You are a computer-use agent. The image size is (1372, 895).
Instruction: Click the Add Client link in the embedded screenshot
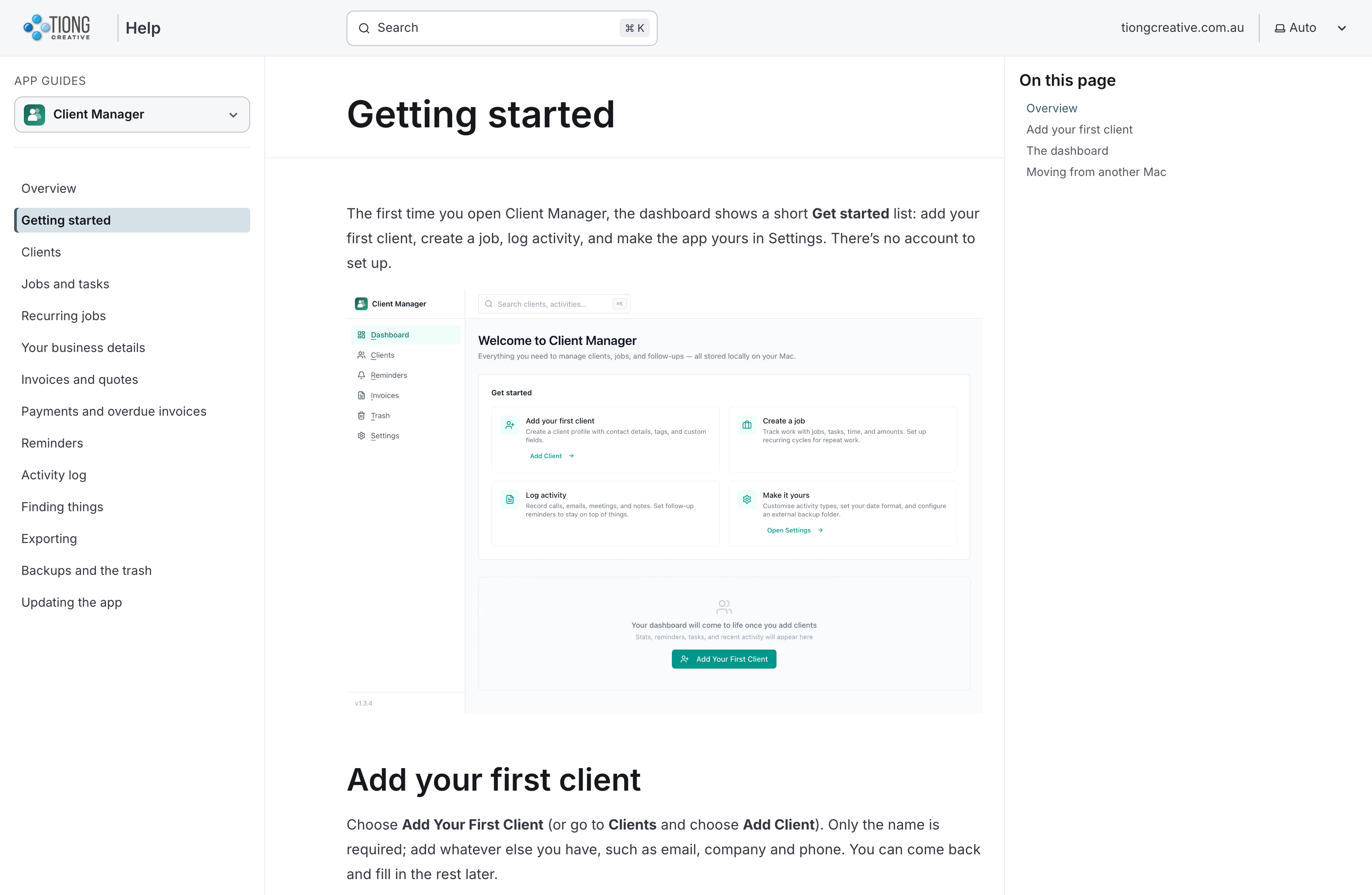552,456
